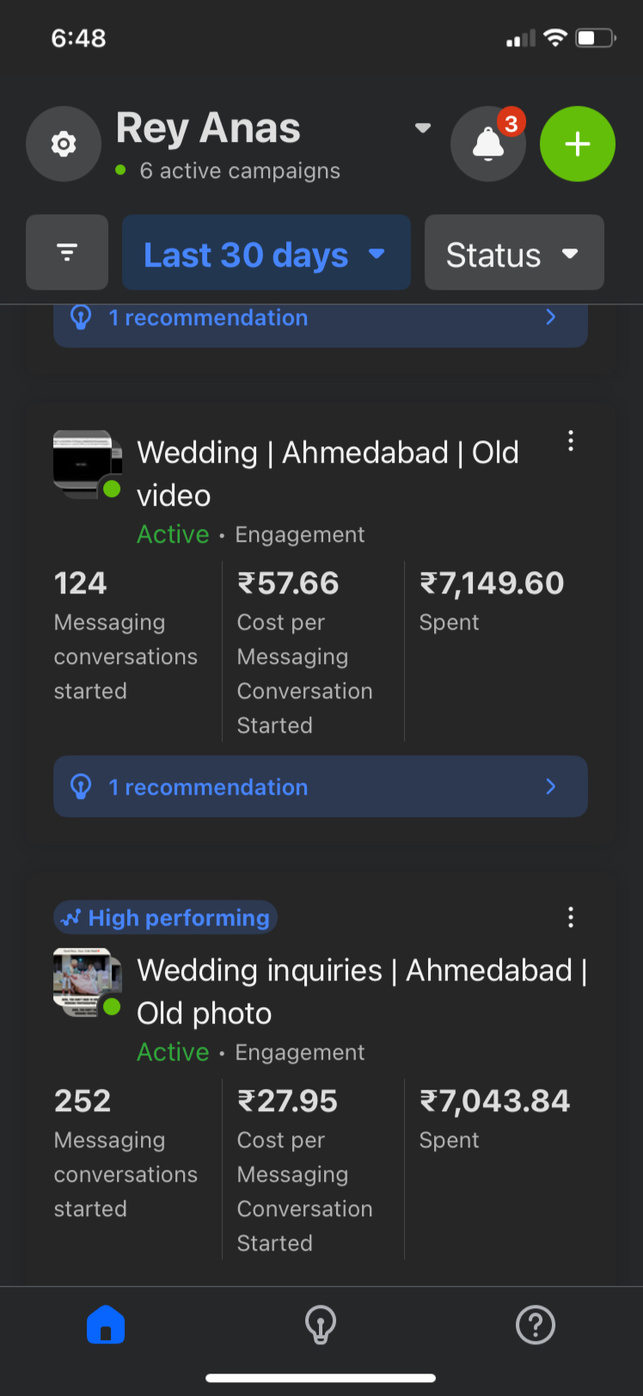Open settings gear icon
This screenshot has width=643, height=1396.
(x=63, y=144)
